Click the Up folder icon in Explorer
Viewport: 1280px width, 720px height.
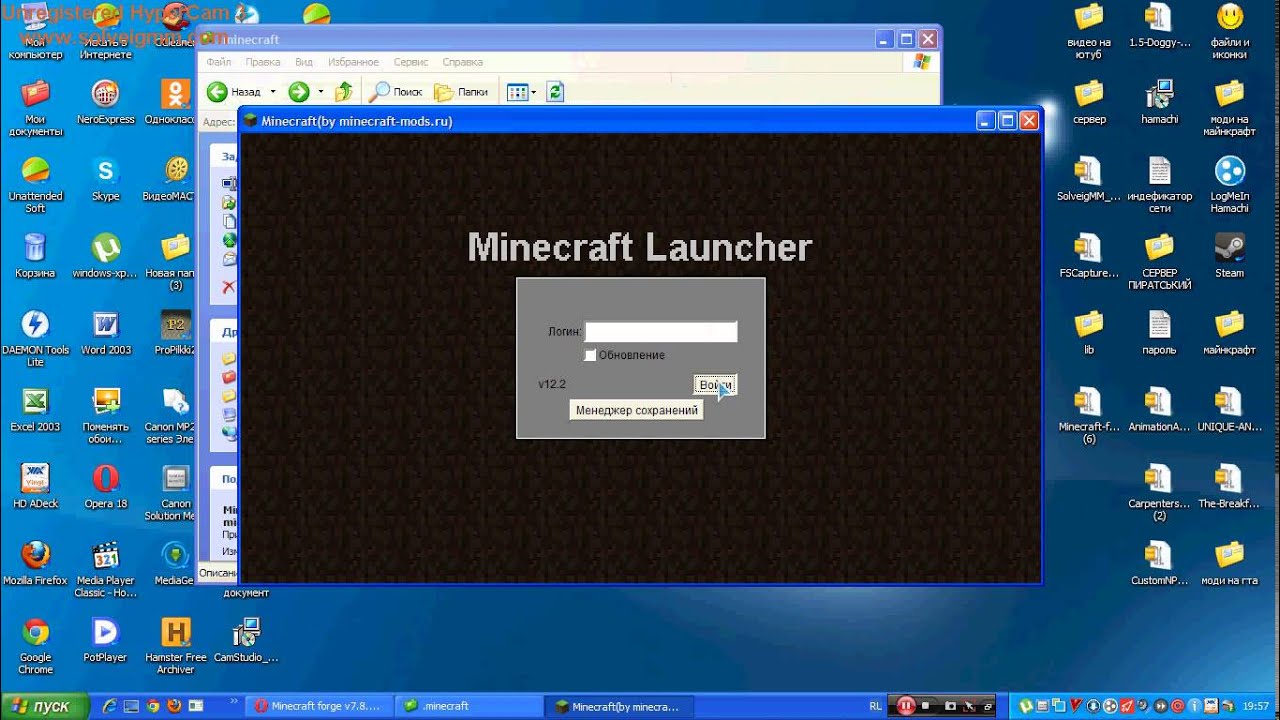tap(344, 92)
